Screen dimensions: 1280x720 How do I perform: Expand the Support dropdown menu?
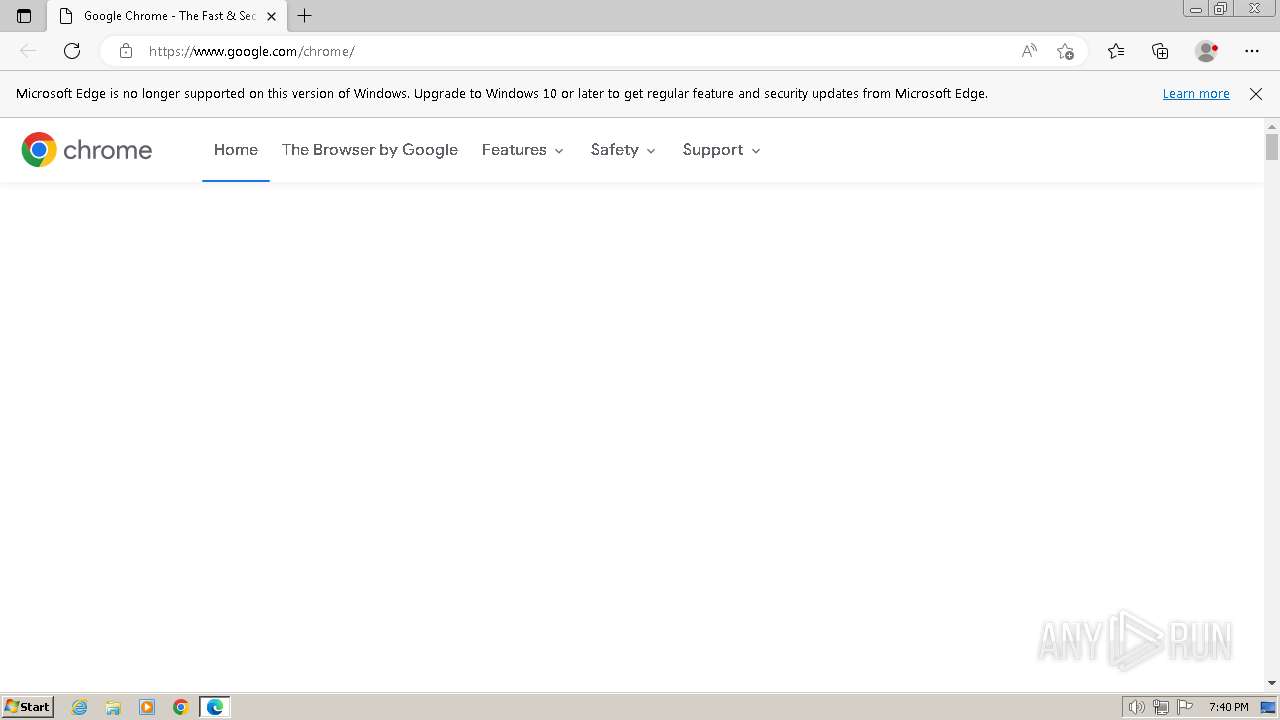(x=722, y=150)
